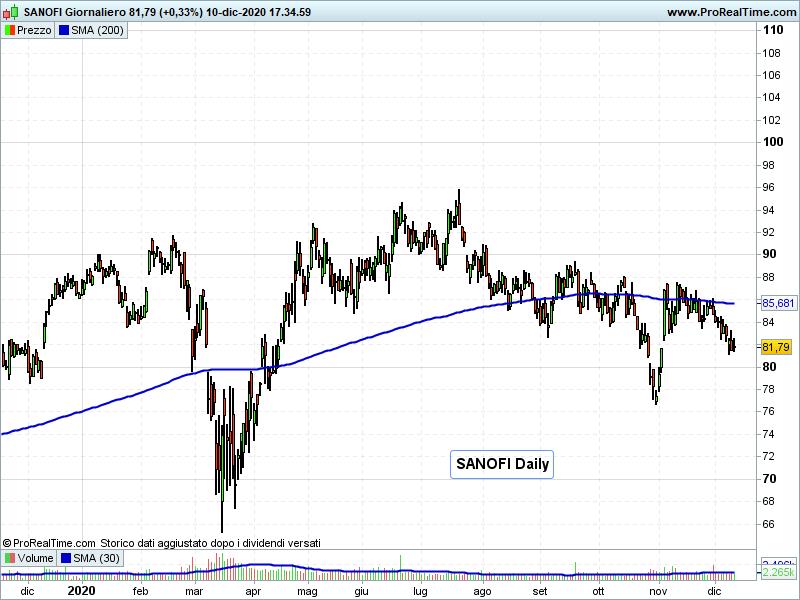
Task: Click the Volume legend icon
Action: click(9, 558)
